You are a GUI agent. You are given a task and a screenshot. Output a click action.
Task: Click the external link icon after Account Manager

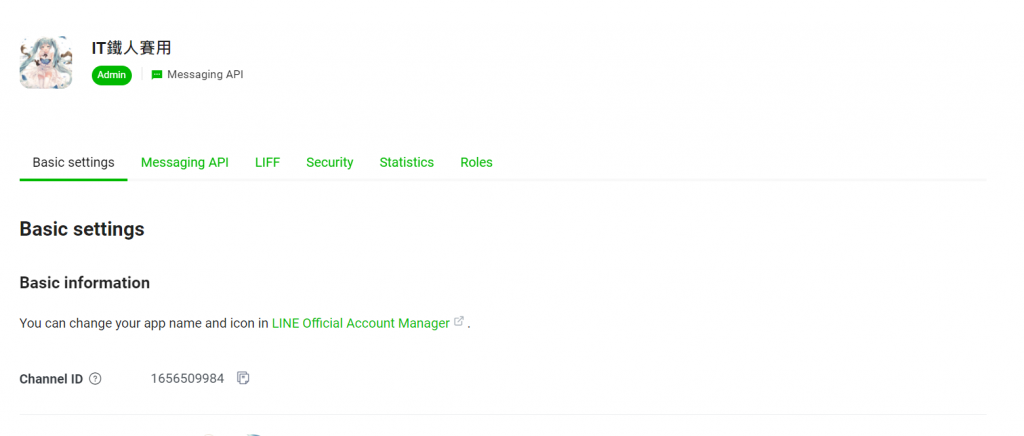(x=459, y=321)
